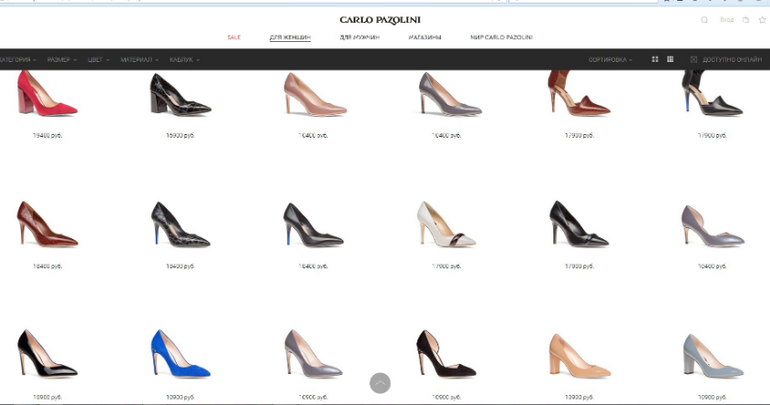
Task: Click the Carlo Pazolini logo
Action: [x=379, y=20]
